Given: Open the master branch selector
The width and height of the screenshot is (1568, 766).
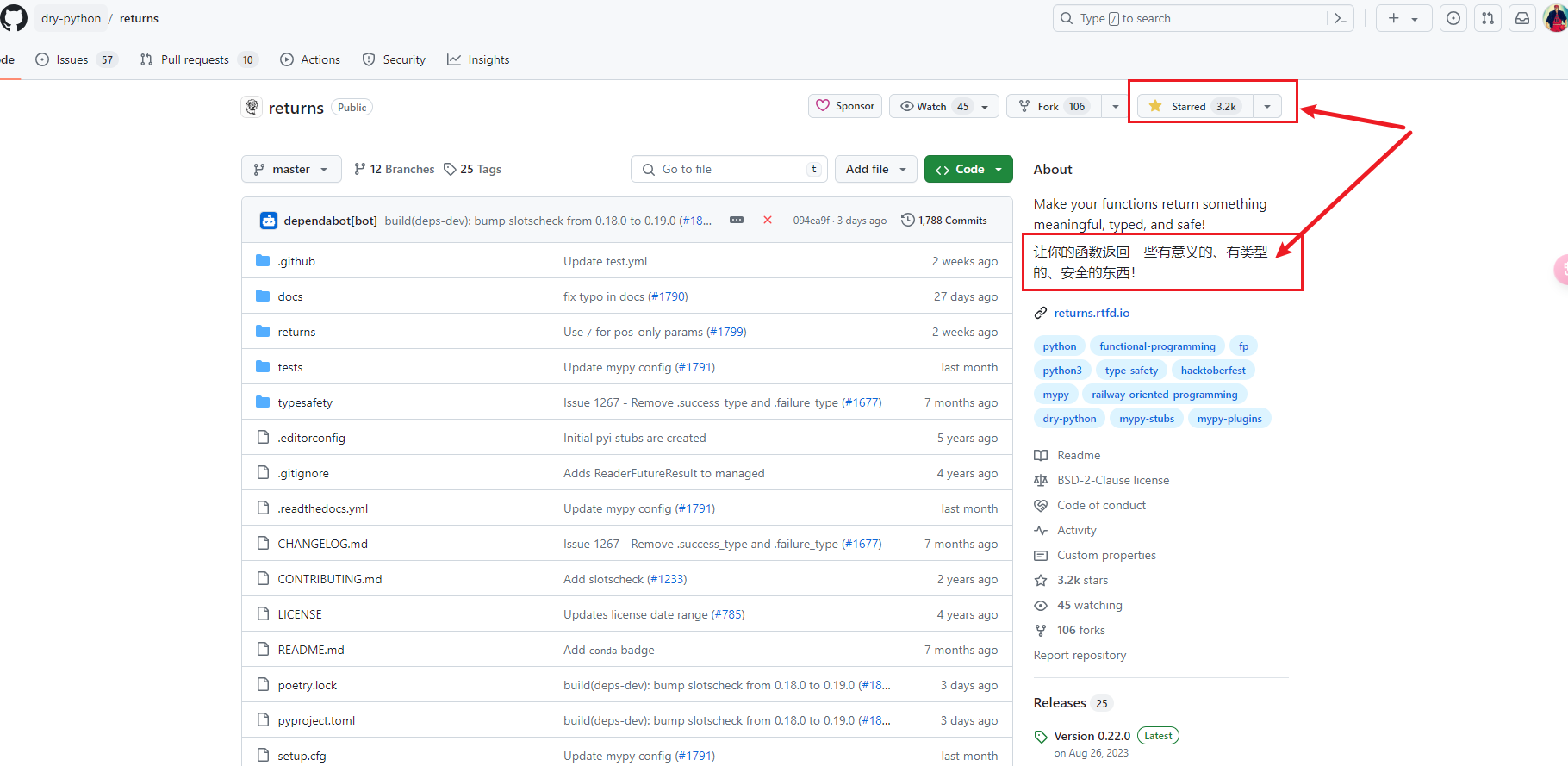Looking at the screenshot, I should 291,169.
